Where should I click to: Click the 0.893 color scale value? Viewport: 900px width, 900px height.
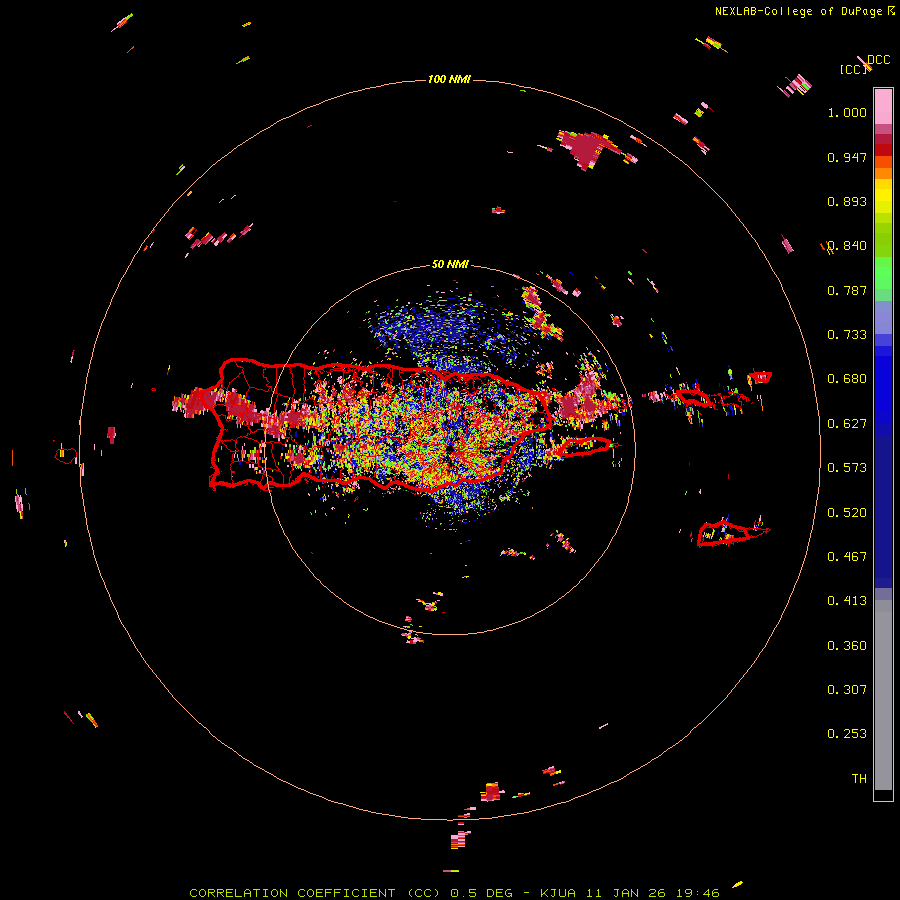point(847,201)
